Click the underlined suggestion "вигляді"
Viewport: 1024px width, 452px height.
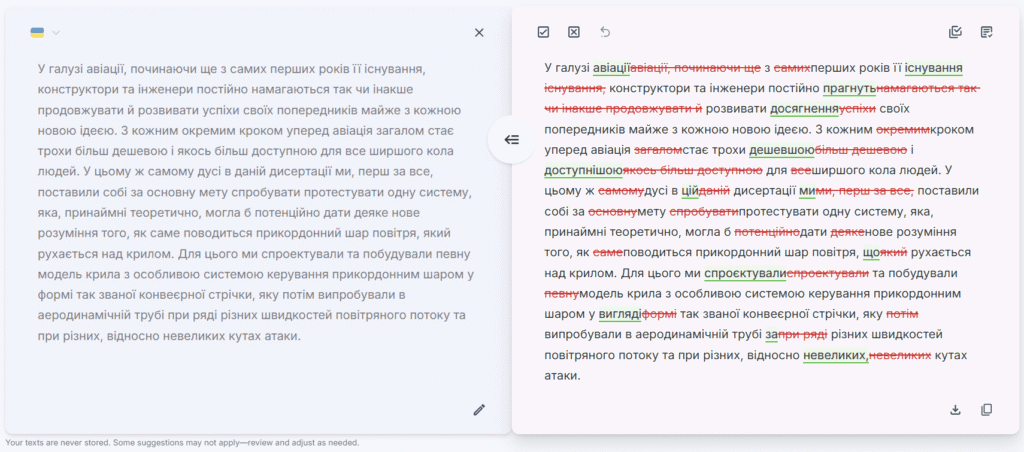tap(622, 314)
